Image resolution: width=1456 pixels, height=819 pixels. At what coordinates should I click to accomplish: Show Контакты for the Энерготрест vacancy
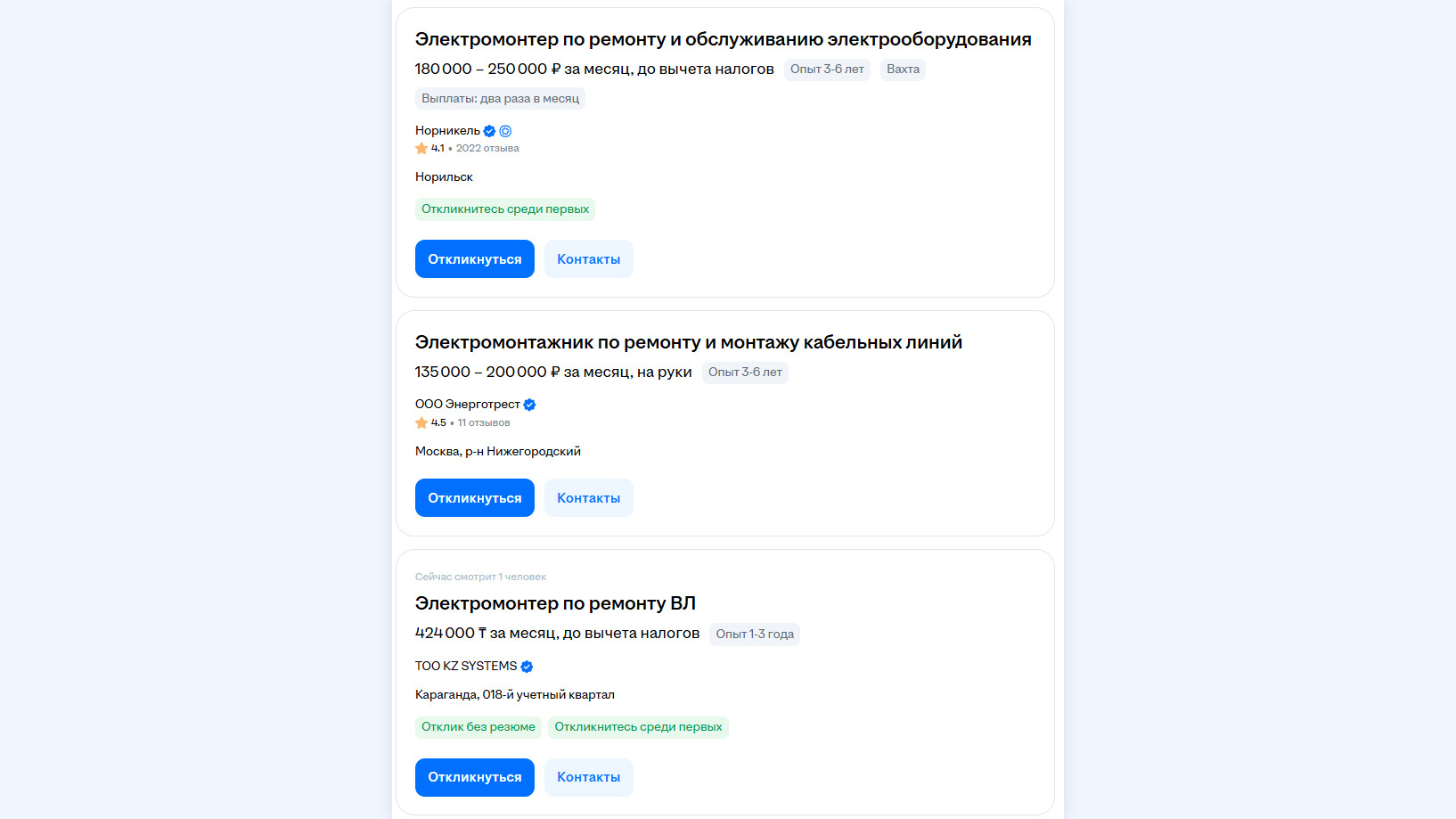tap(588, 498)
